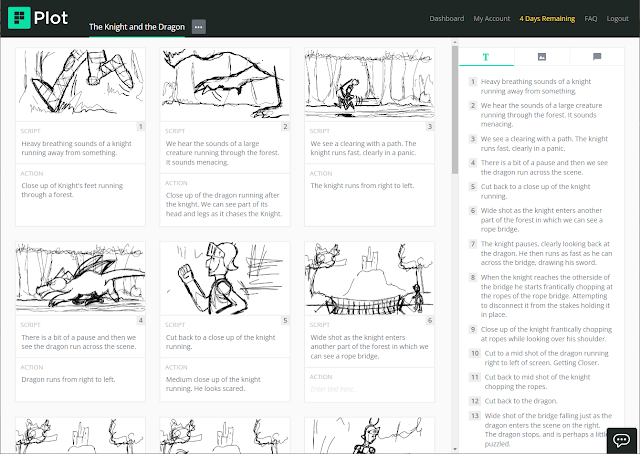Open the FAQ page
Image resolution: width=640 pixels, height=454 pixels.
(x=591, y=18)
